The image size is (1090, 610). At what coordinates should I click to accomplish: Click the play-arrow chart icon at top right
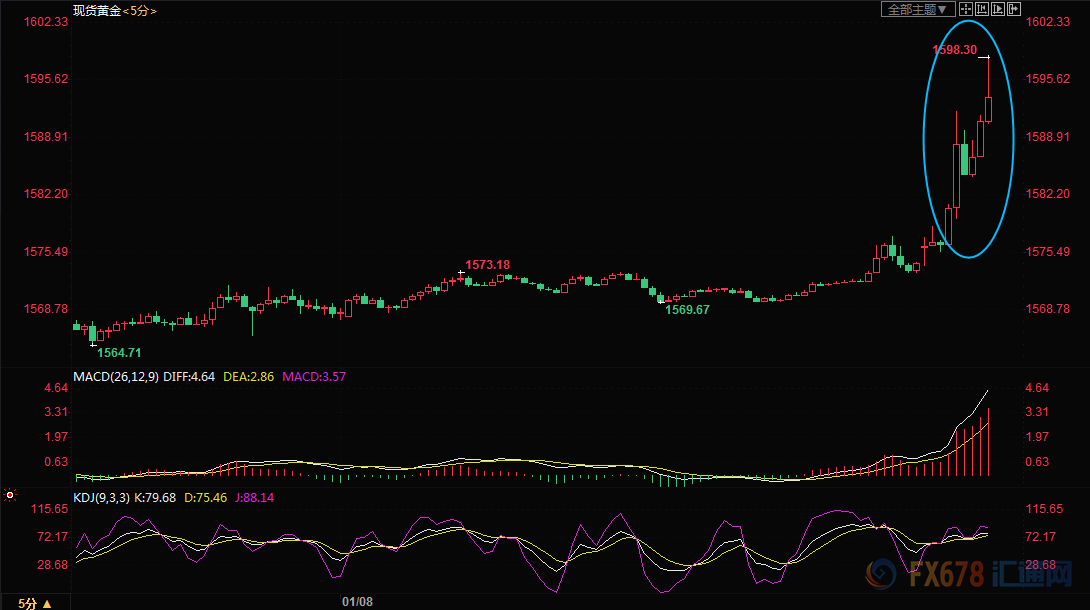[997, 9]
